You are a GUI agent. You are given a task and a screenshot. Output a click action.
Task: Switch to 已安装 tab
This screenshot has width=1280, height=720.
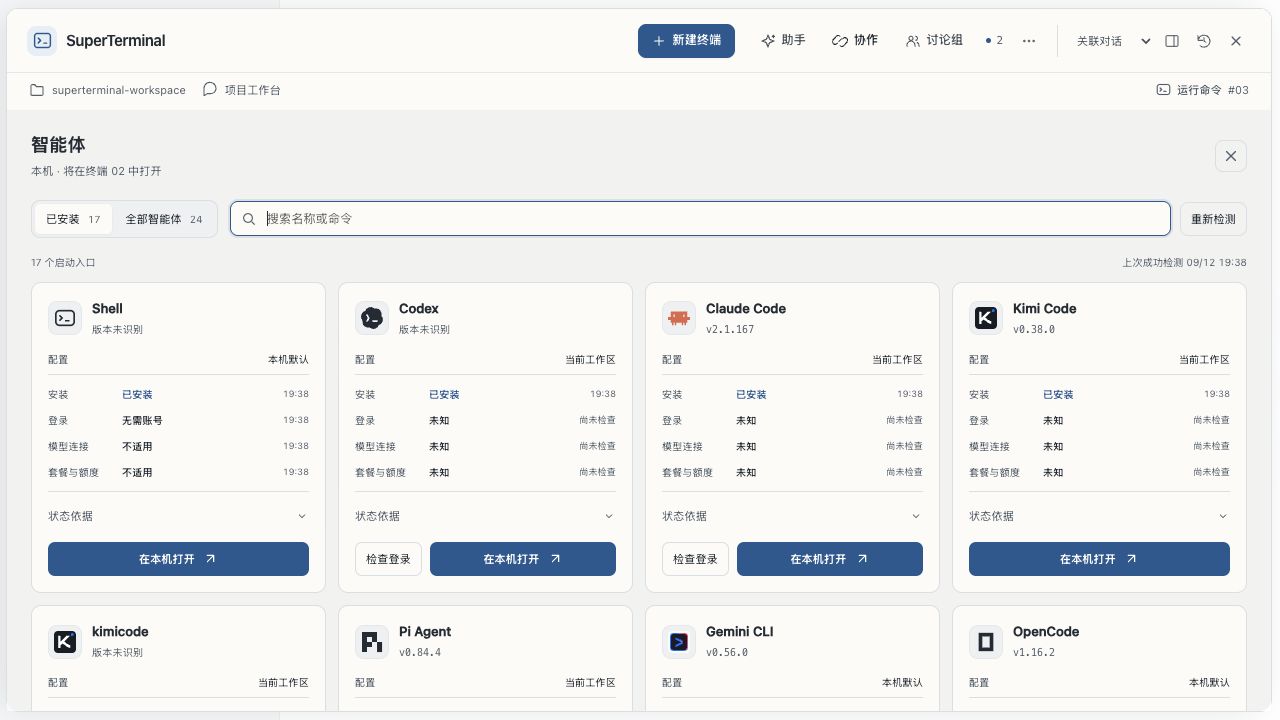(73, 219)
